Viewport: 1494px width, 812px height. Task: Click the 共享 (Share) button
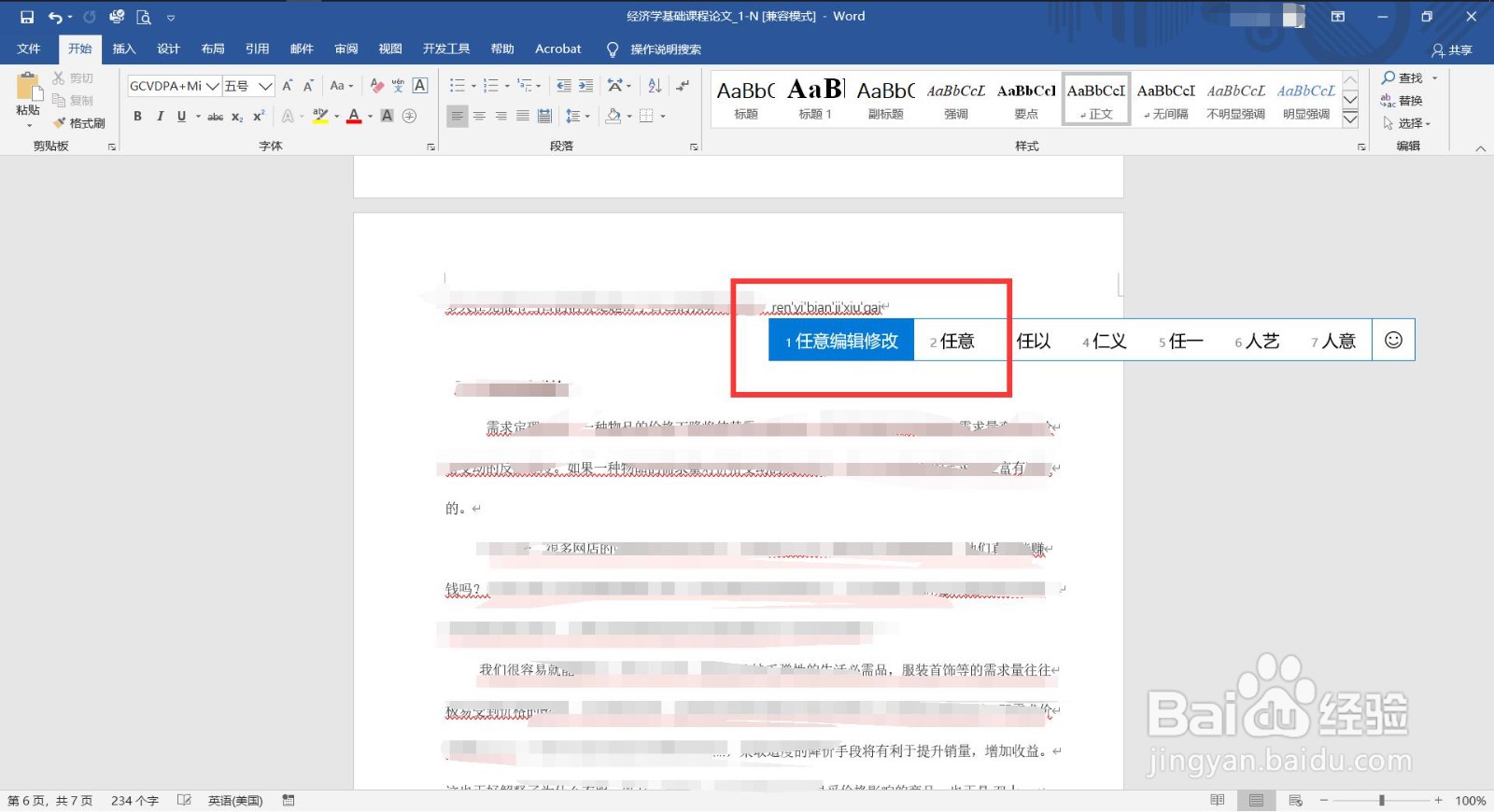(1453, 50)
